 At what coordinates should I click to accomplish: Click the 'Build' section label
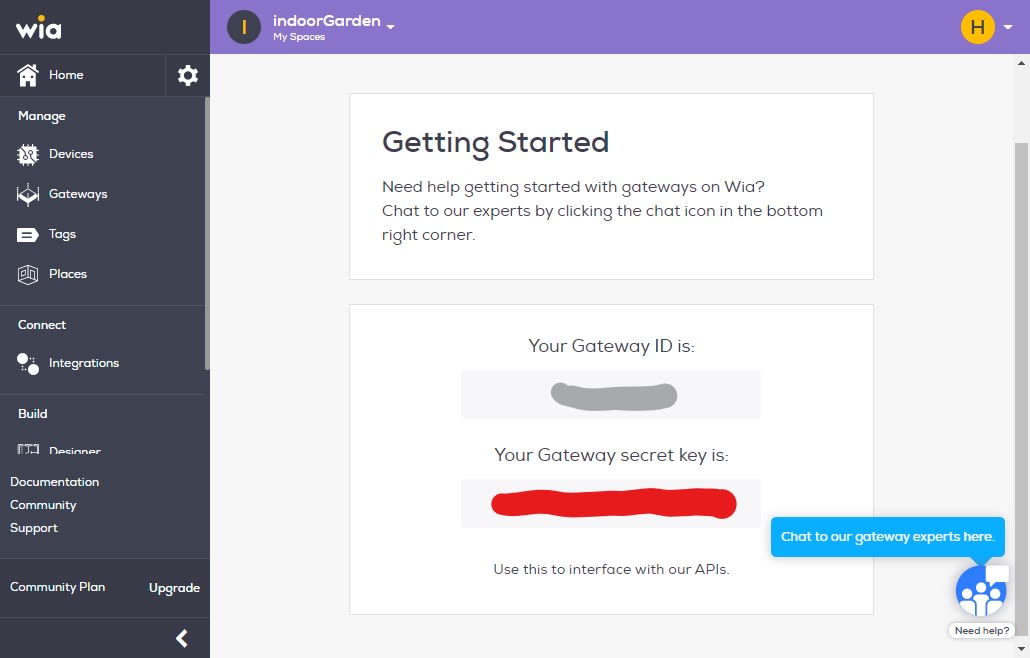32,414
